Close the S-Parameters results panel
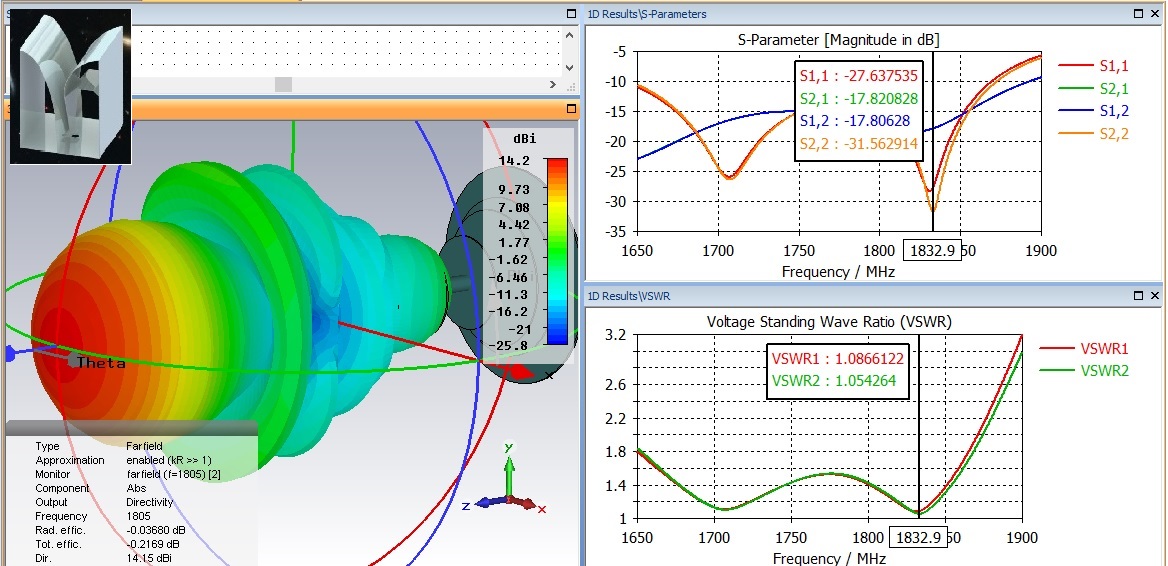The width and height of the screenshot is (1168, 566). coord(1156,14)
